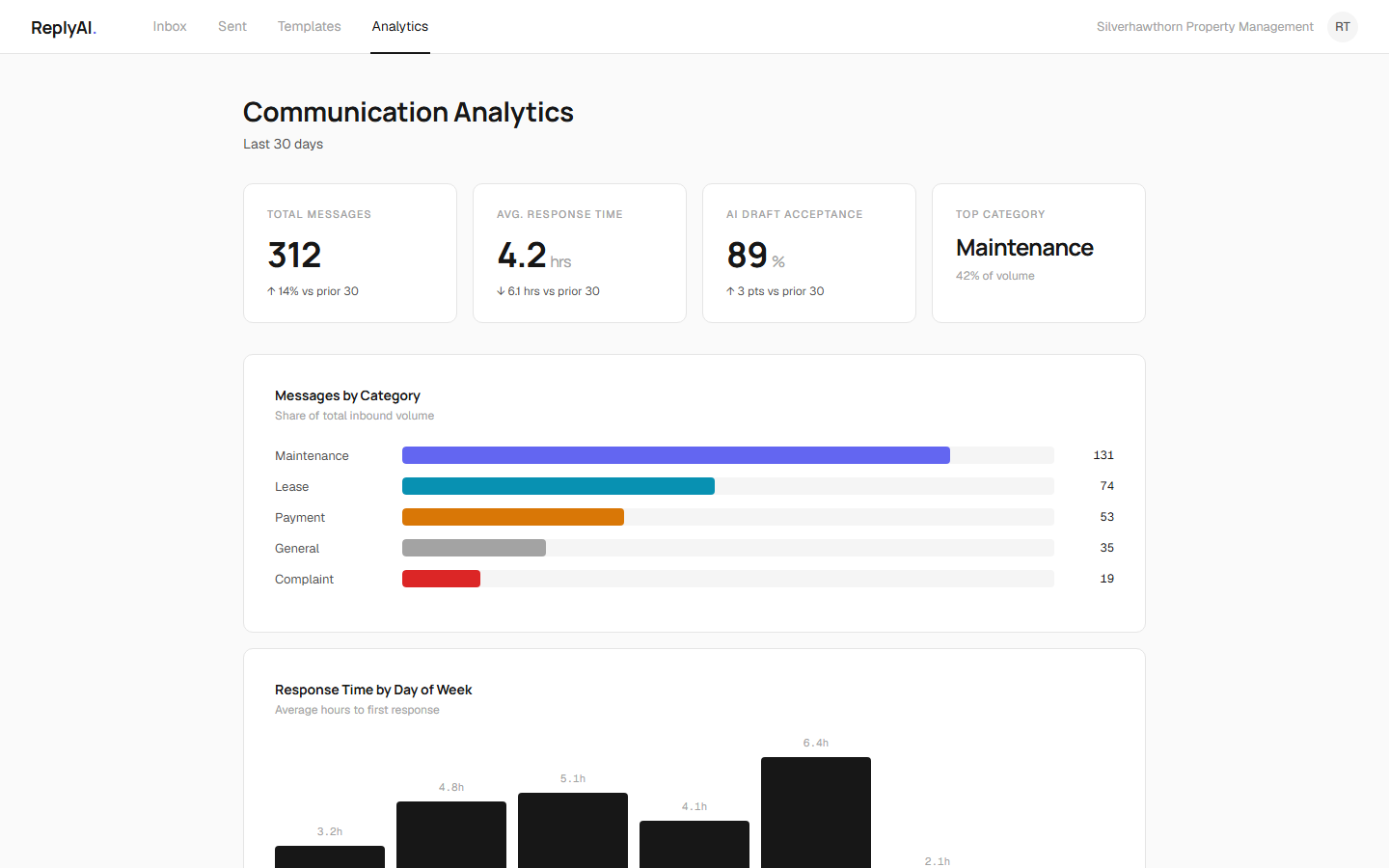
Task: Click the Complaint category label
Action: (304, 579)
